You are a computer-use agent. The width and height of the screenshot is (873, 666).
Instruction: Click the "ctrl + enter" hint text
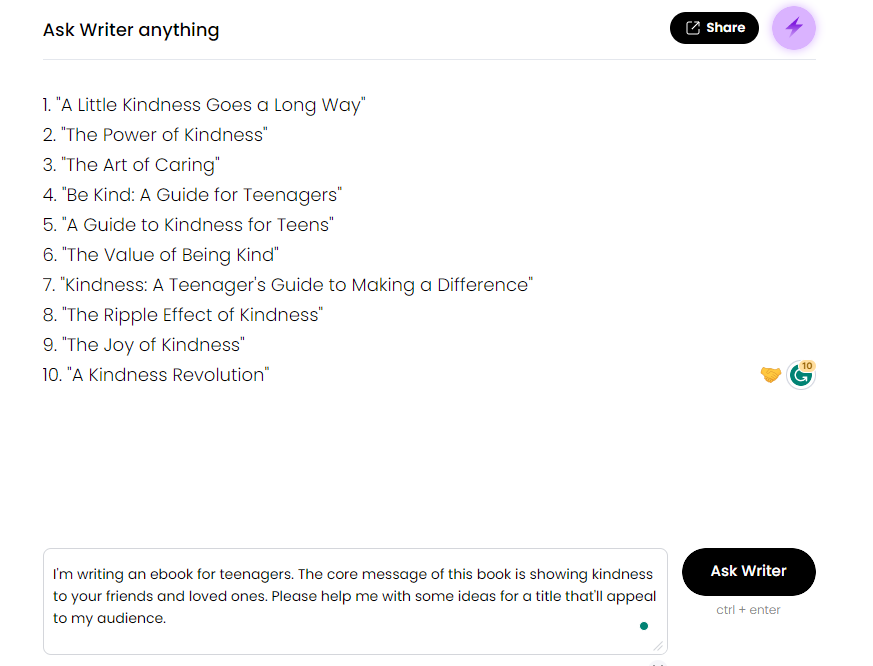[x=748, y=610]
